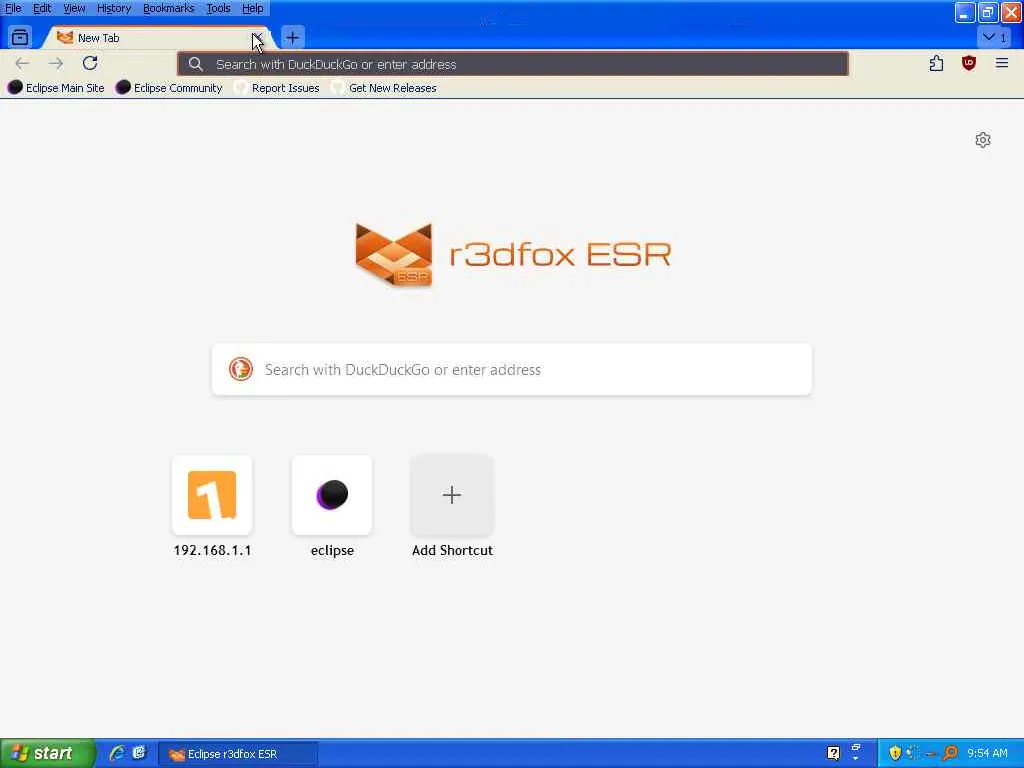The image size is (1024, 768).
Task: Launch the second Quick Launch browser icon
Action: pos(139,754)
